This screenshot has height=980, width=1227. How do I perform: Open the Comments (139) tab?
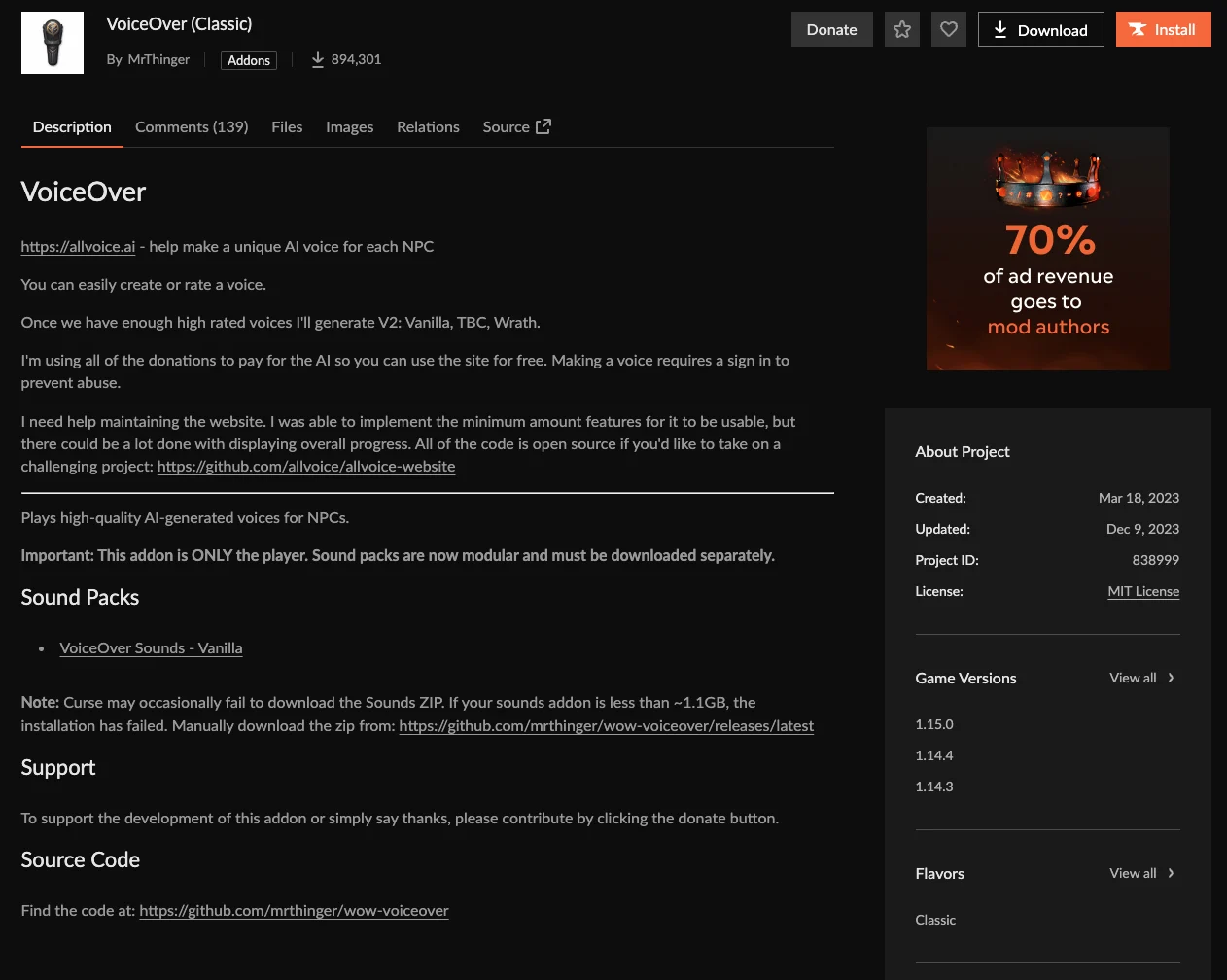tap(192, 127)
